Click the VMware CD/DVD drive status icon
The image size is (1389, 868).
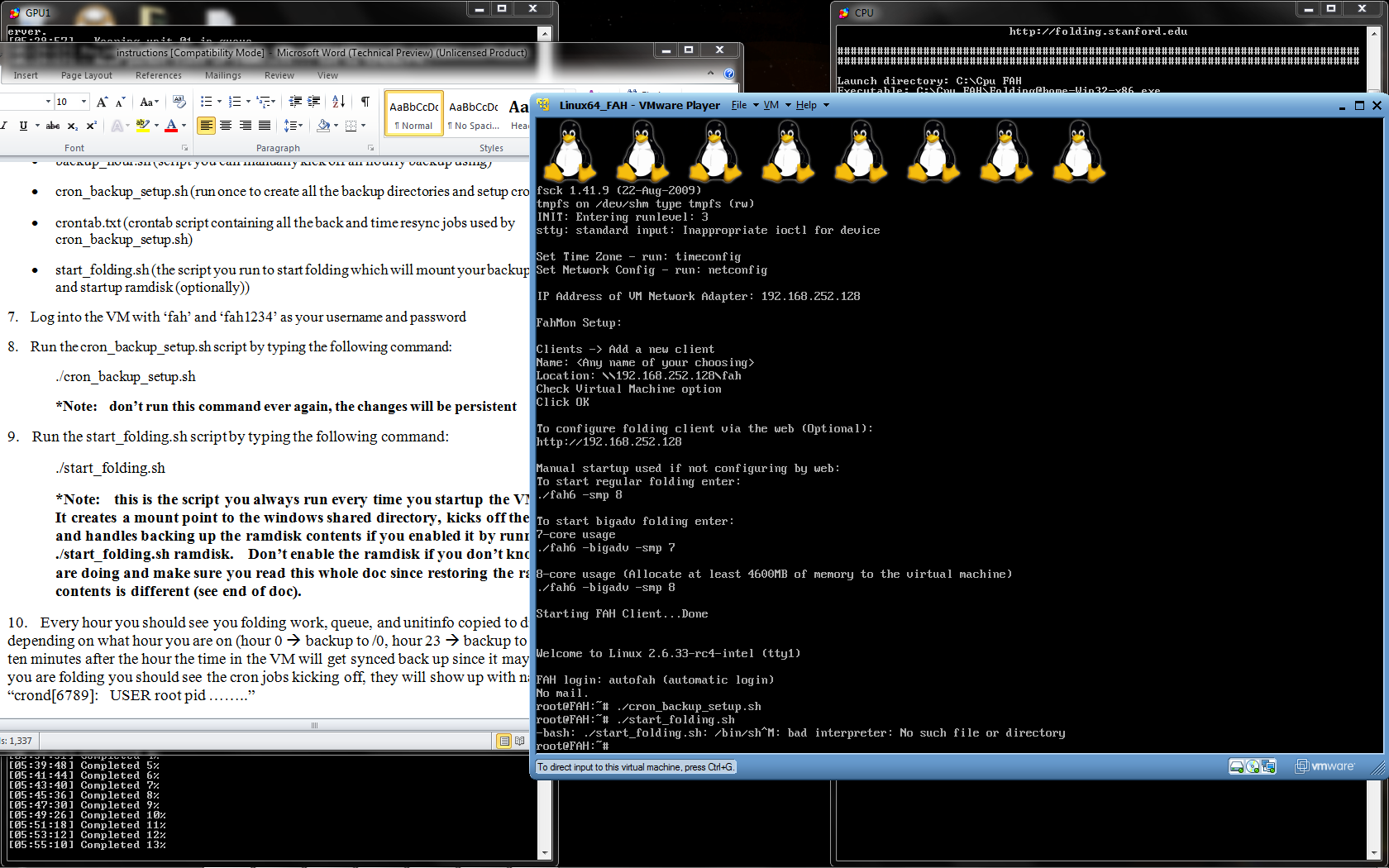pyautogui.click(x=1253, y=766)
